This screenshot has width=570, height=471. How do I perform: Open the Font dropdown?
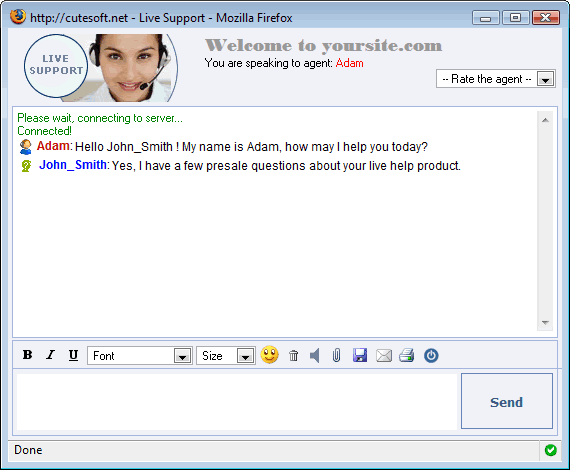[140, 356]
